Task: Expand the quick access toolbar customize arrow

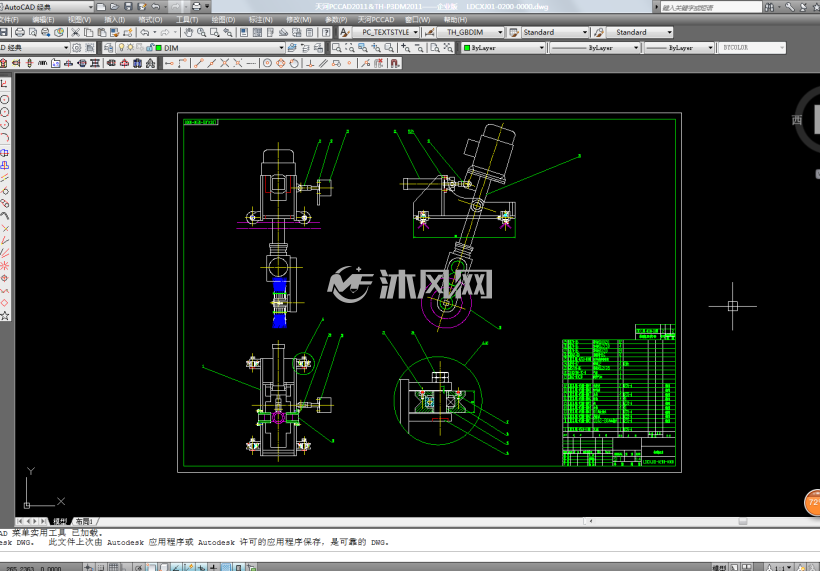Action: (208, 6)
